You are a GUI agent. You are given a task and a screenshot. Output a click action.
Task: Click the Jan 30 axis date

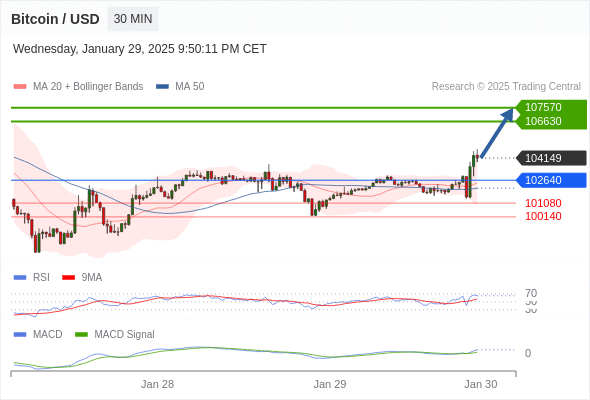click(481, 384)
